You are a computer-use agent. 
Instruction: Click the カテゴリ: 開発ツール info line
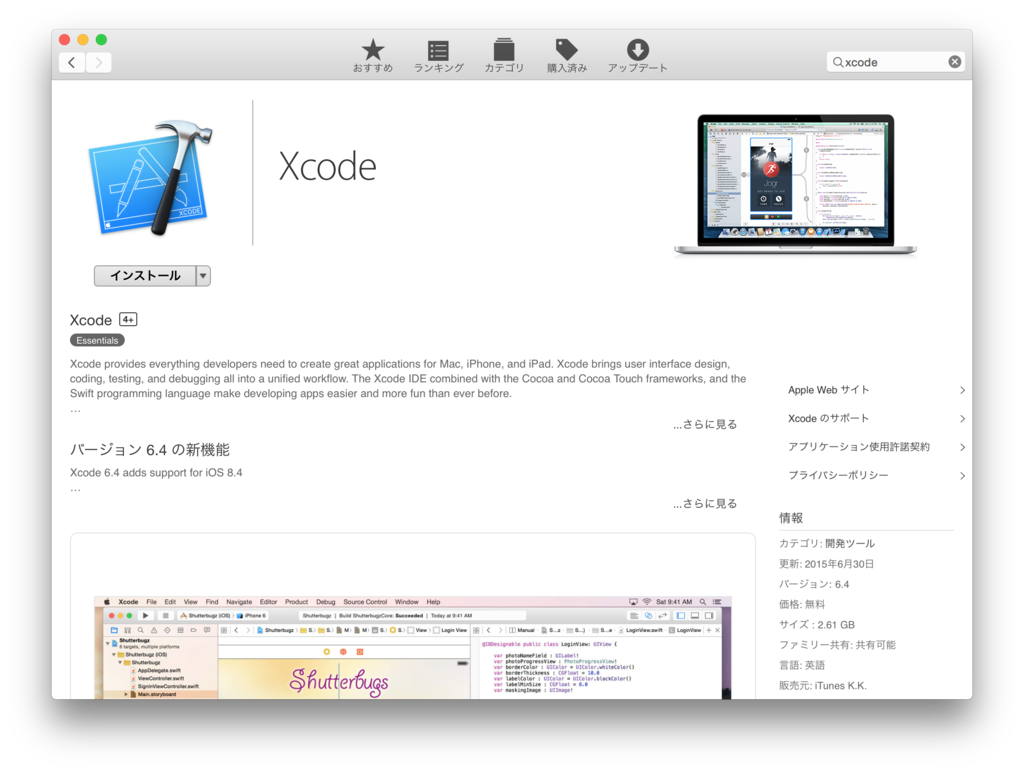[827, 543]
